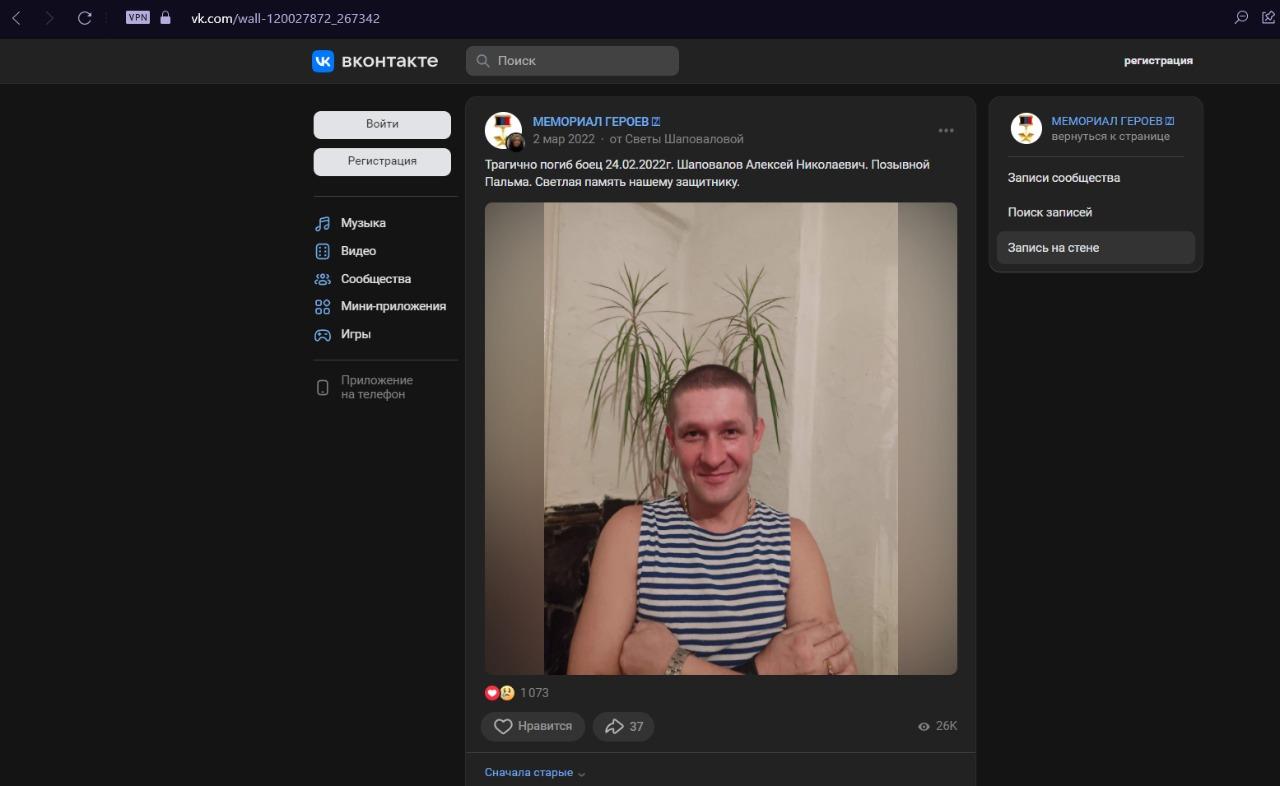Reload the page with refresh icon
Screen dimensions: 1280x786
[85, 18]
